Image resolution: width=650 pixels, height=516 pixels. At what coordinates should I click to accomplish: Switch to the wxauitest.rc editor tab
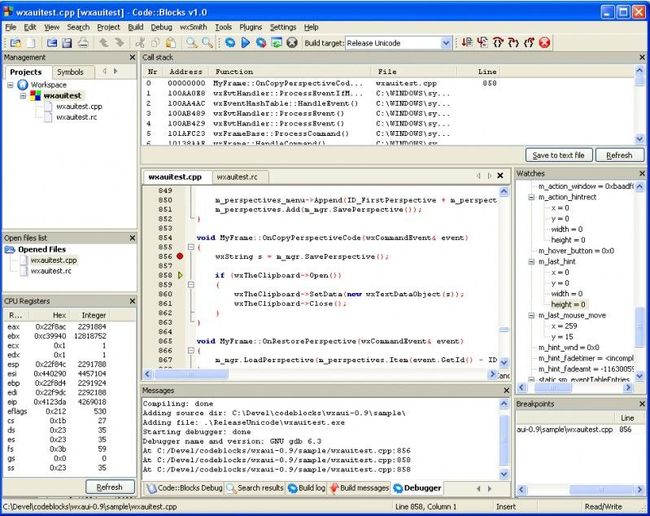point(237,177)
